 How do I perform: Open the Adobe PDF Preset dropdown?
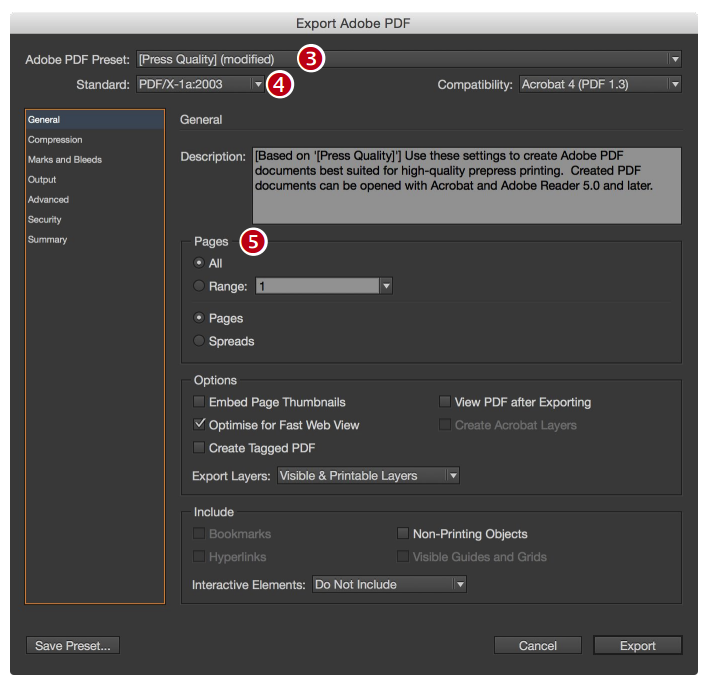[x=408, y=59]
